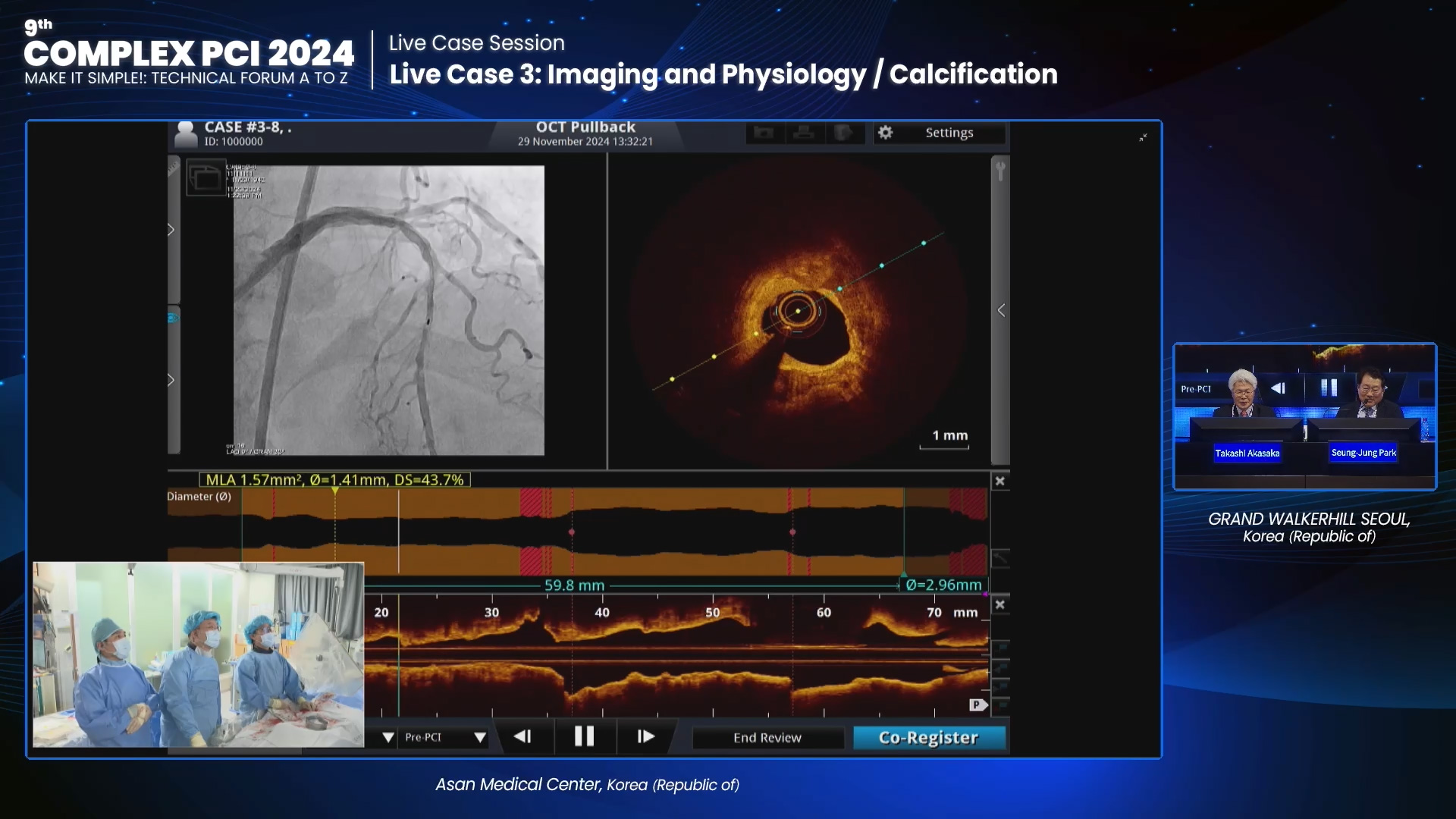Click the export icon beside print
The width and height of the screenshot is (1456, 819).
[843, 133]
